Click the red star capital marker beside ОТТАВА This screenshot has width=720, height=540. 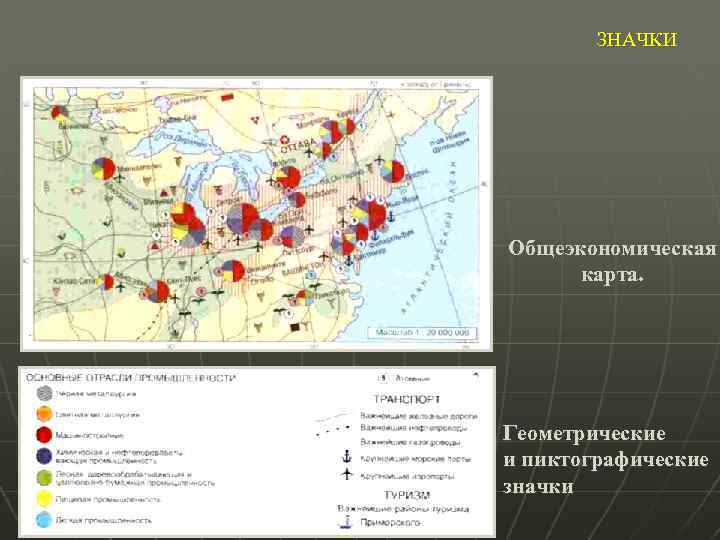pos(285,140)
